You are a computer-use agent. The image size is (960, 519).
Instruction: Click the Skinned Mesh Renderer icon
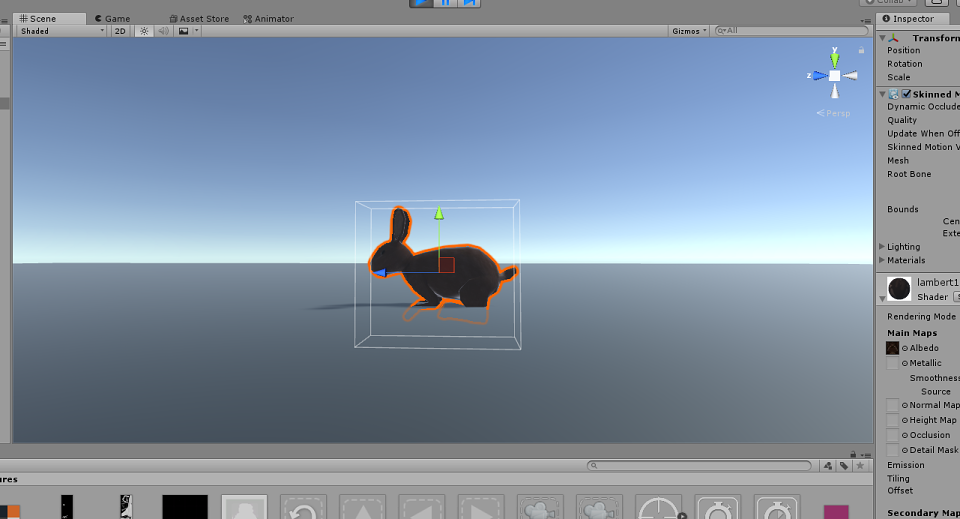(894, 94)
